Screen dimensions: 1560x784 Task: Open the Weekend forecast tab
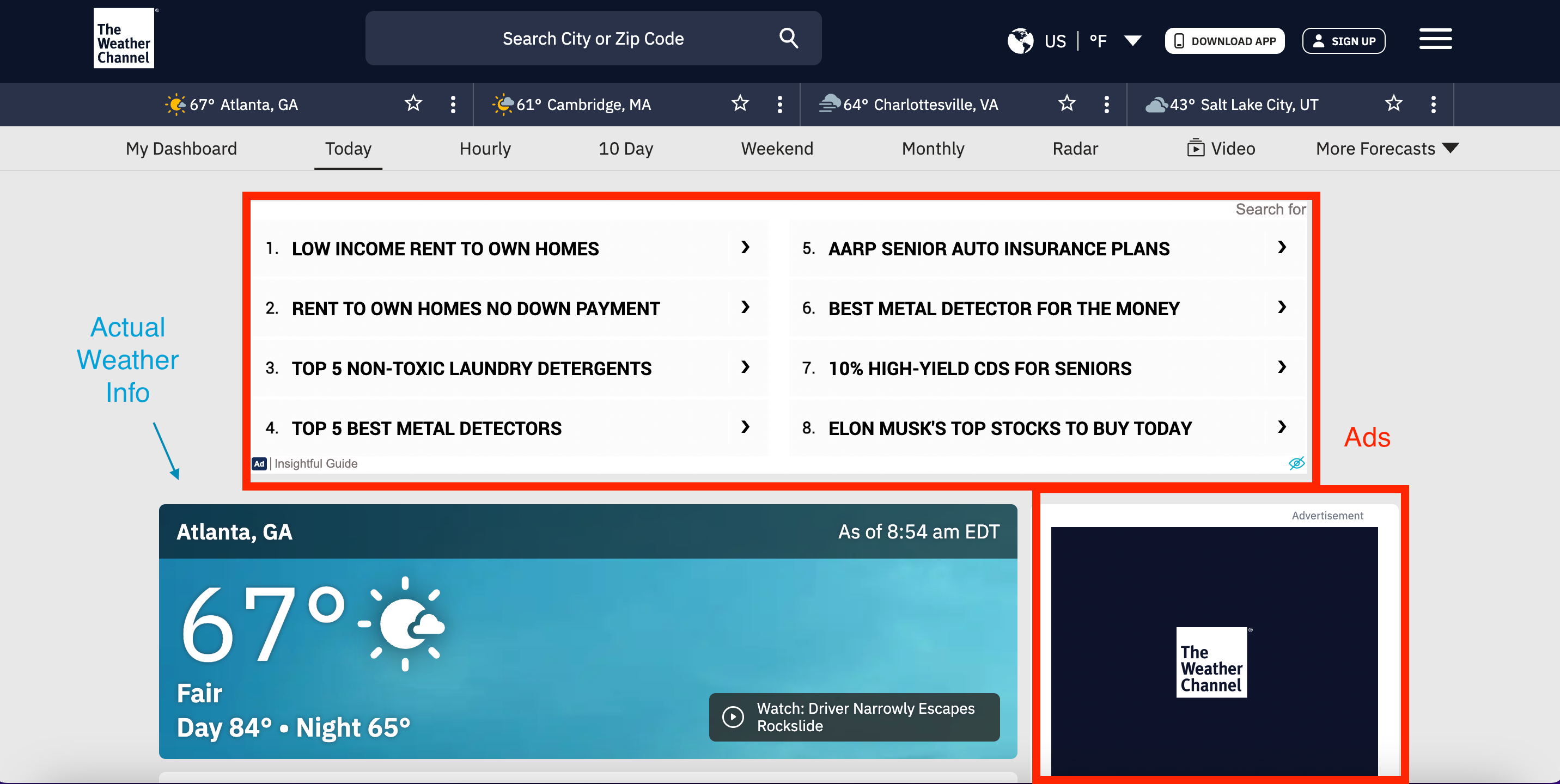pos(777,148)
